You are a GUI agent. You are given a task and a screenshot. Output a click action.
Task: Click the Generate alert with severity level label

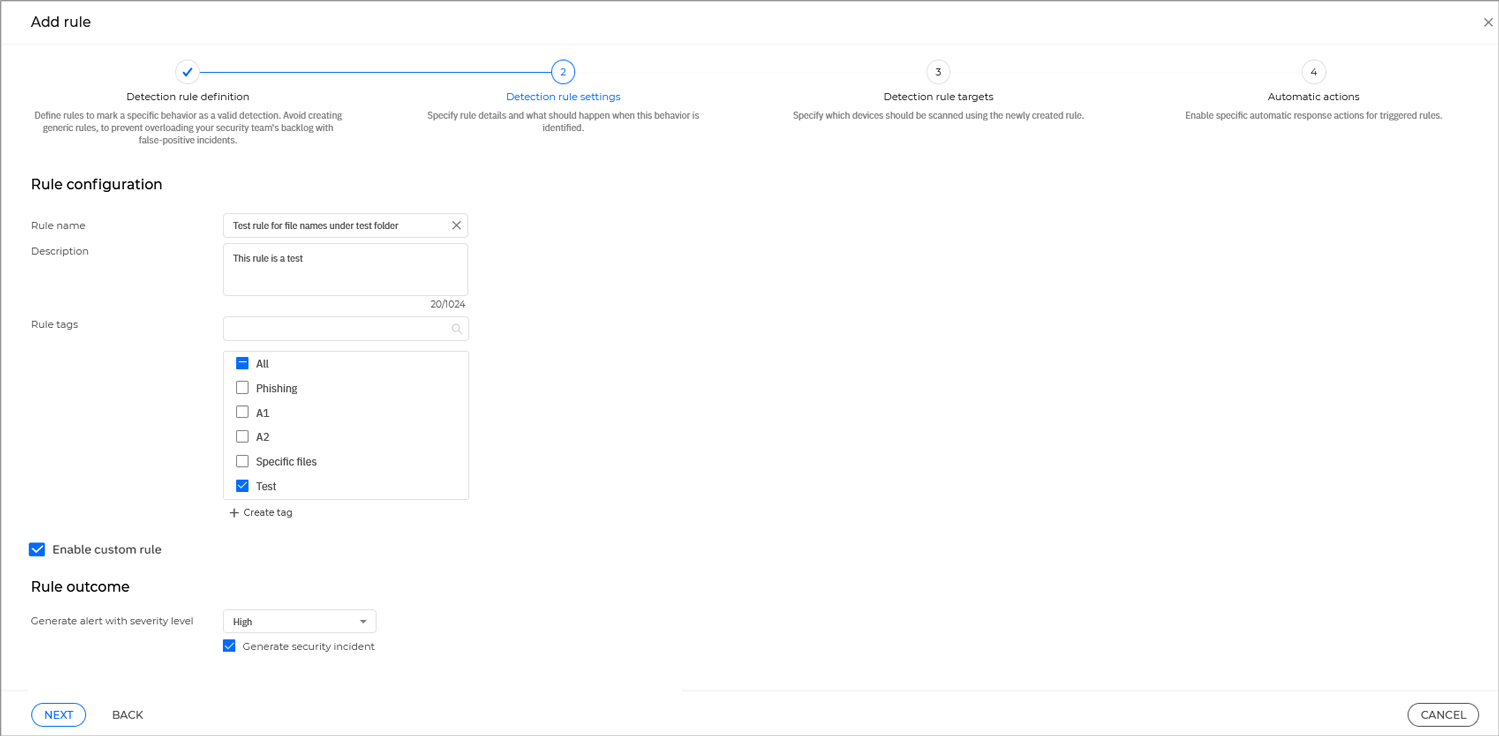[112, 621]
